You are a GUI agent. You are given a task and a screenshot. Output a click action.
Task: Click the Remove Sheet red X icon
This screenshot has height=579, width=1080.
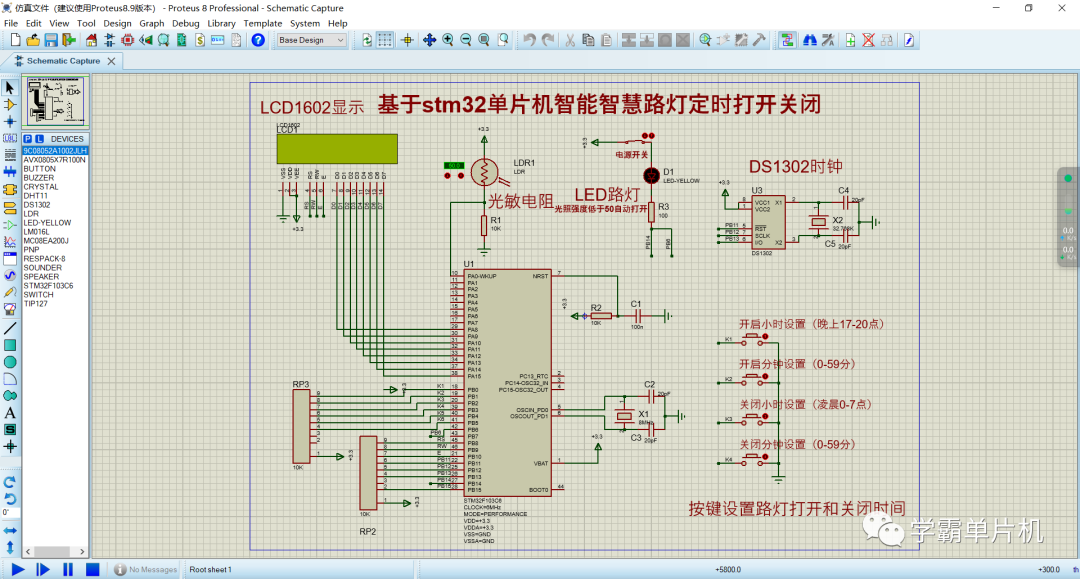(869, 40)
